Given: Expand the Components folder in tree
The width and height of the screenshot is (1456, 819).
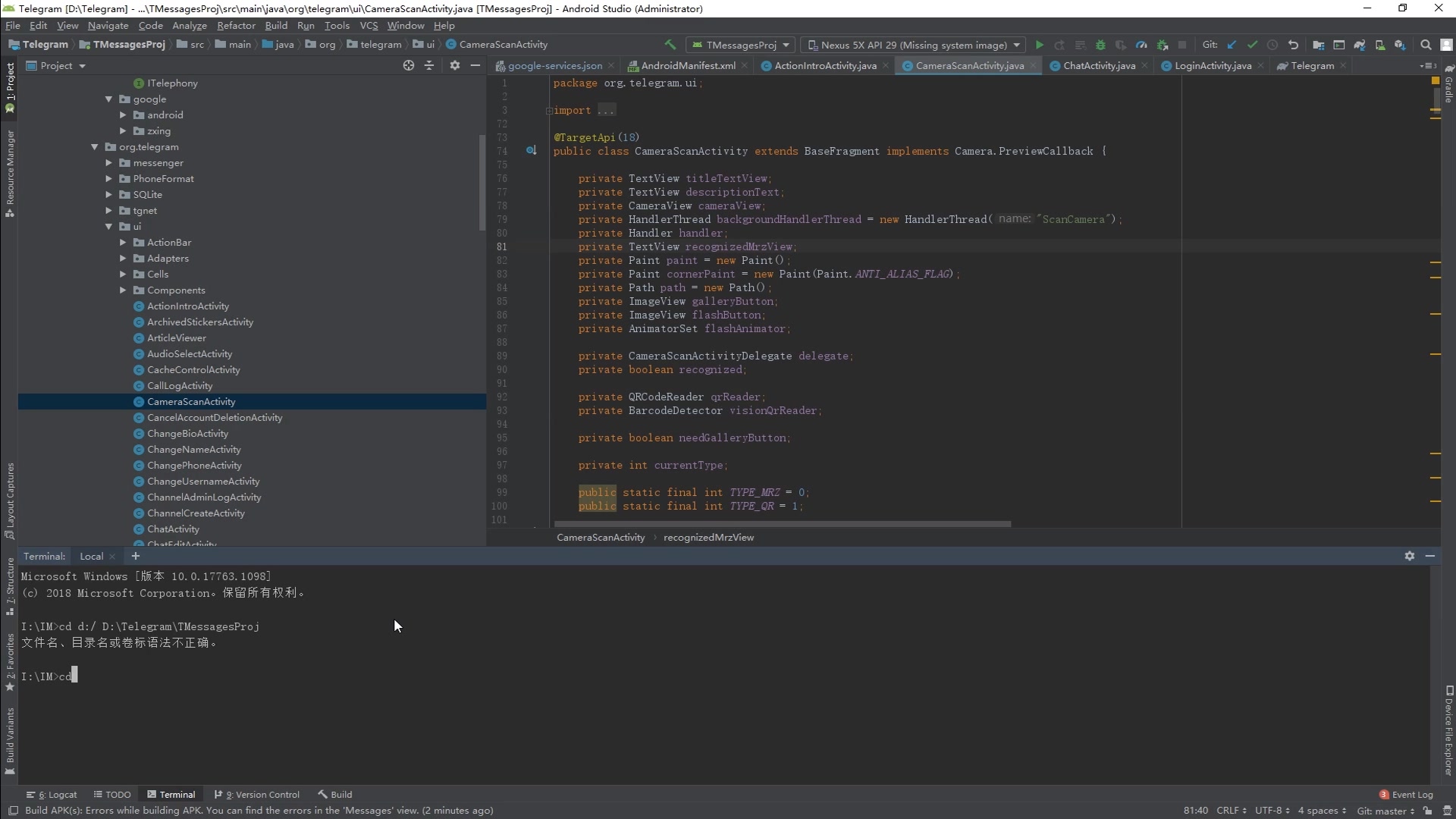Looking at the screenshot, I should coord(123,290).
